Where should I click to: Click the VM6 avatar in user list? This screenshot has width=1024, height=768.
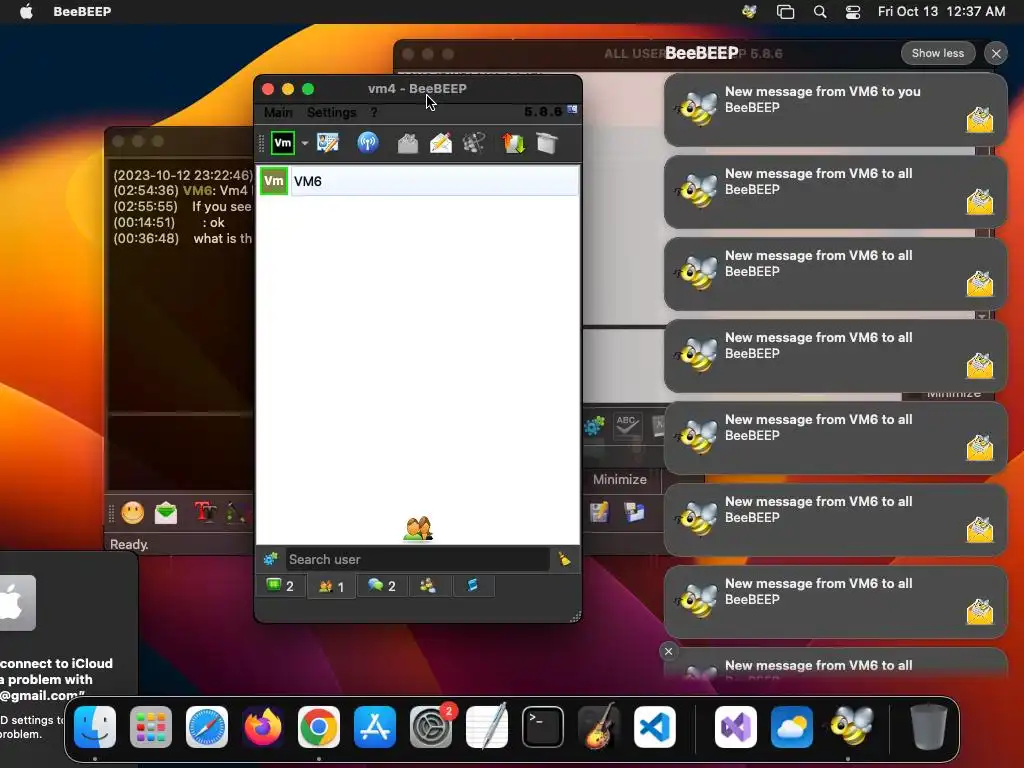point(274,181)
